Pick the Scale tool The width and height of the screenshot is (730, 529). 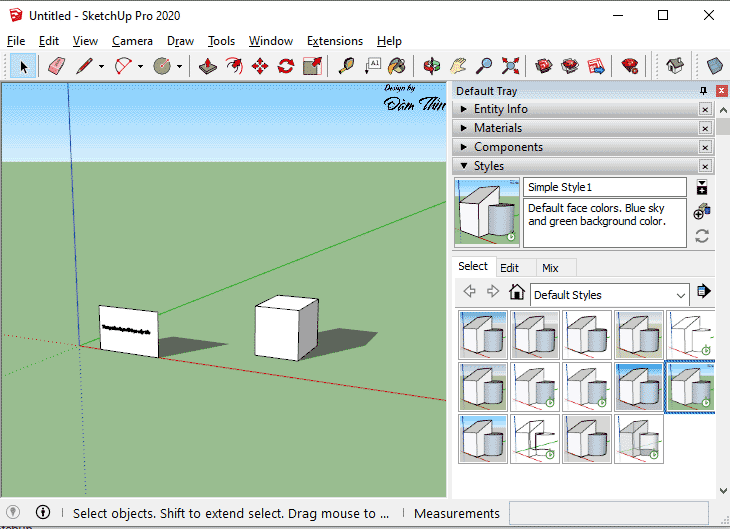pos(312,66)
